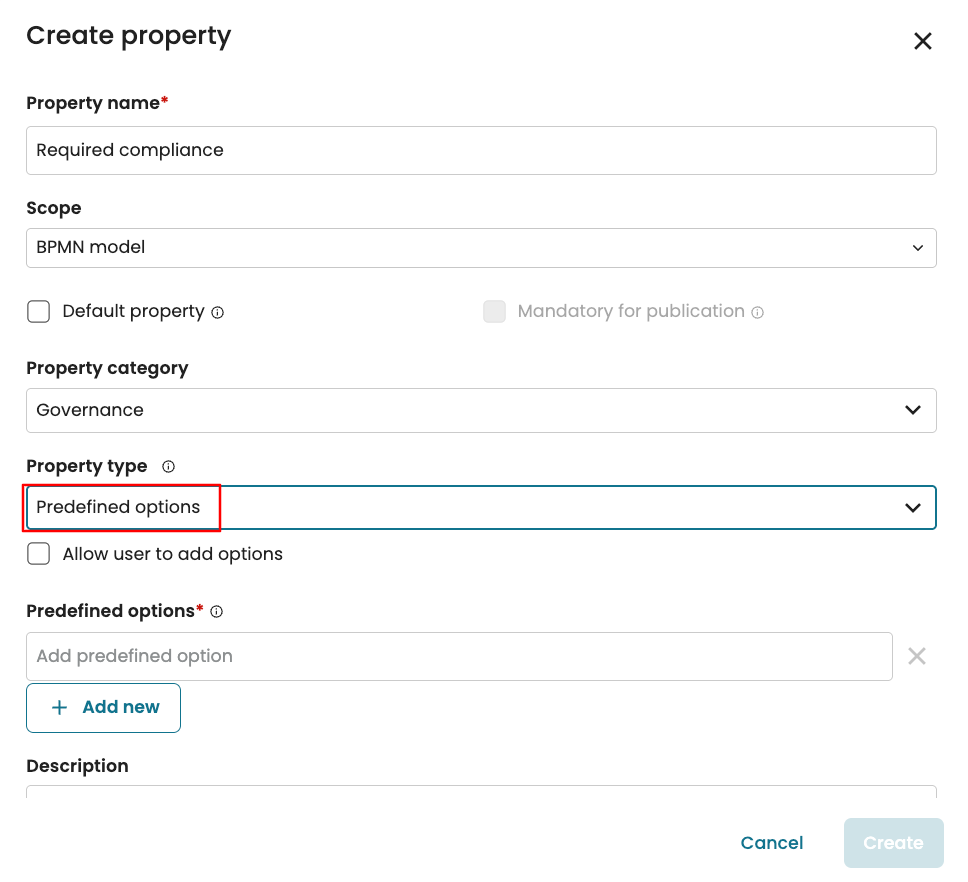This screenshot has height=882, width=968.
Task: Close the Create property dialog
Action: point(922,41)
